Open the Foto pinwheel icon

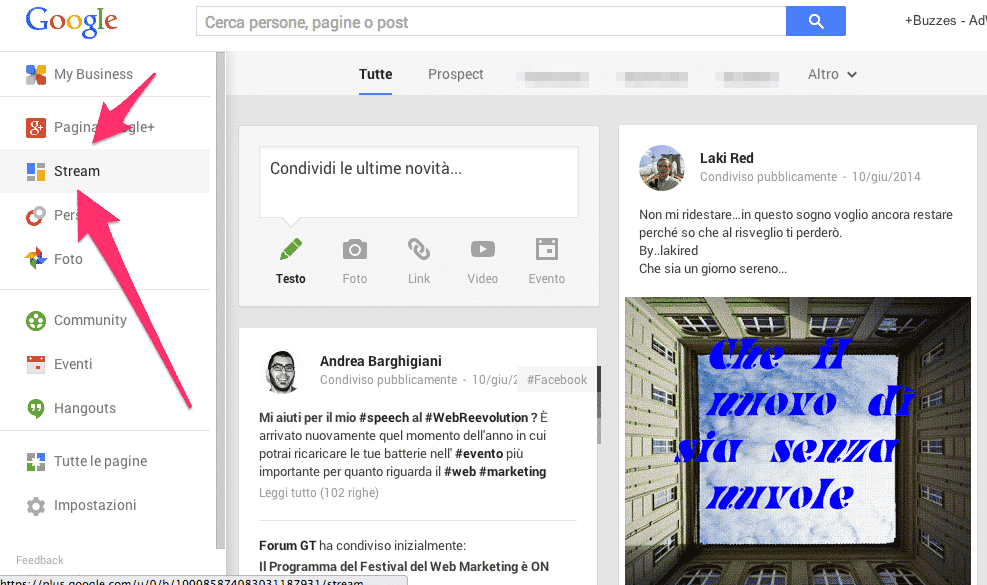click(x=36, y=259)
